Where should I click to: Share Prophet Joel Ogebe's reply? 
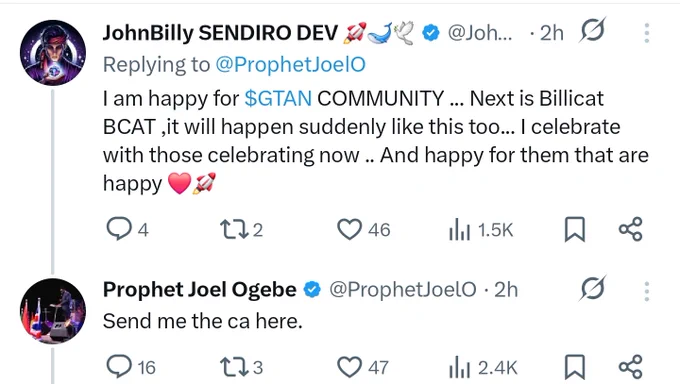(x=630, y=367)
